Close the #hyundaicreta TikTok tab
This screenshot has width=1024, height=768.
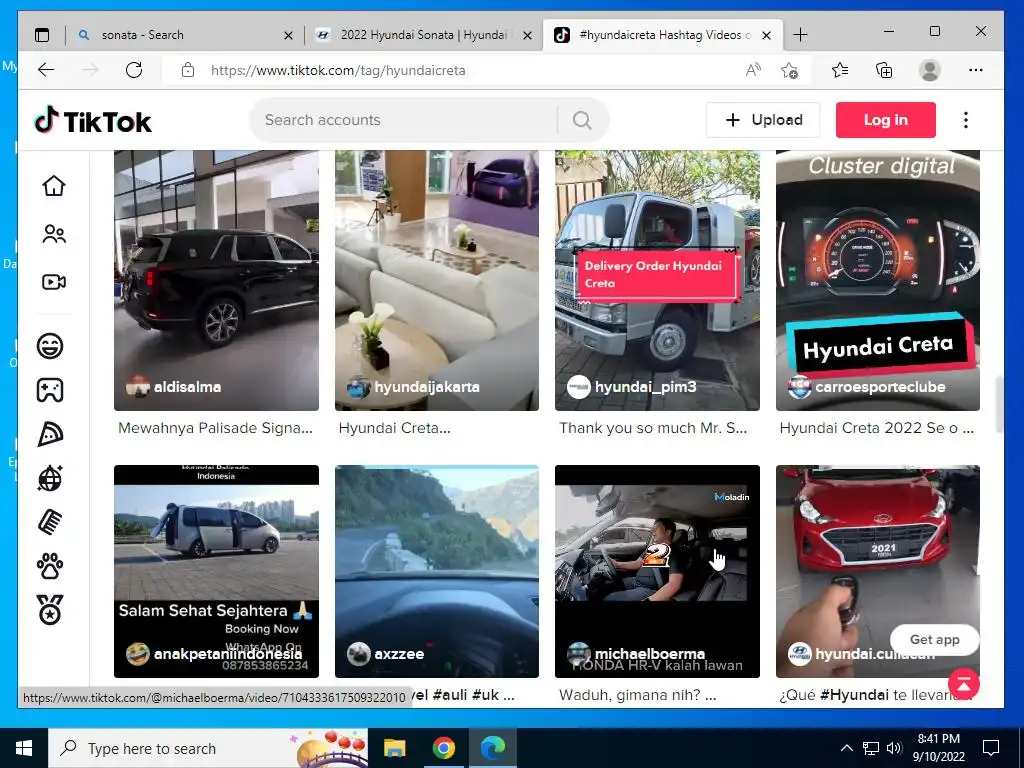[x=767, y=35]
